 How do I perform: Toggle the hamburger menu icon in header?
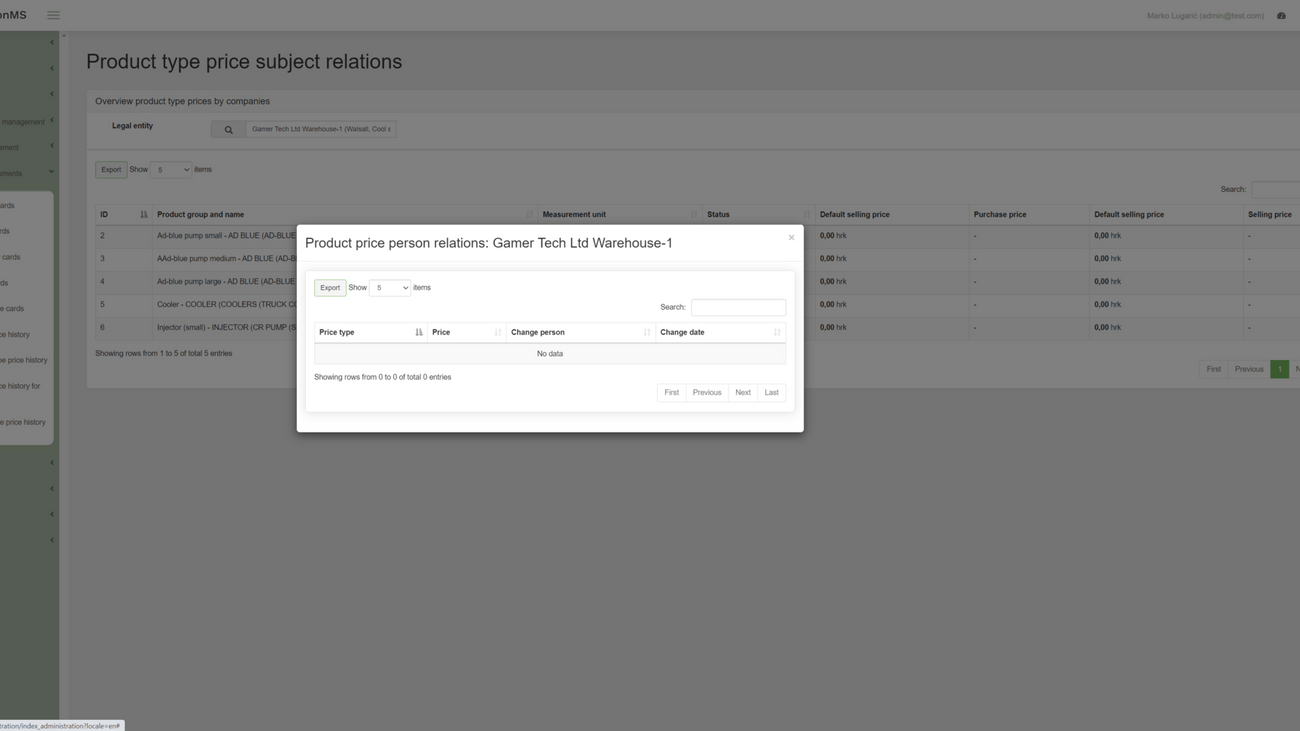[x=54, y=15]
